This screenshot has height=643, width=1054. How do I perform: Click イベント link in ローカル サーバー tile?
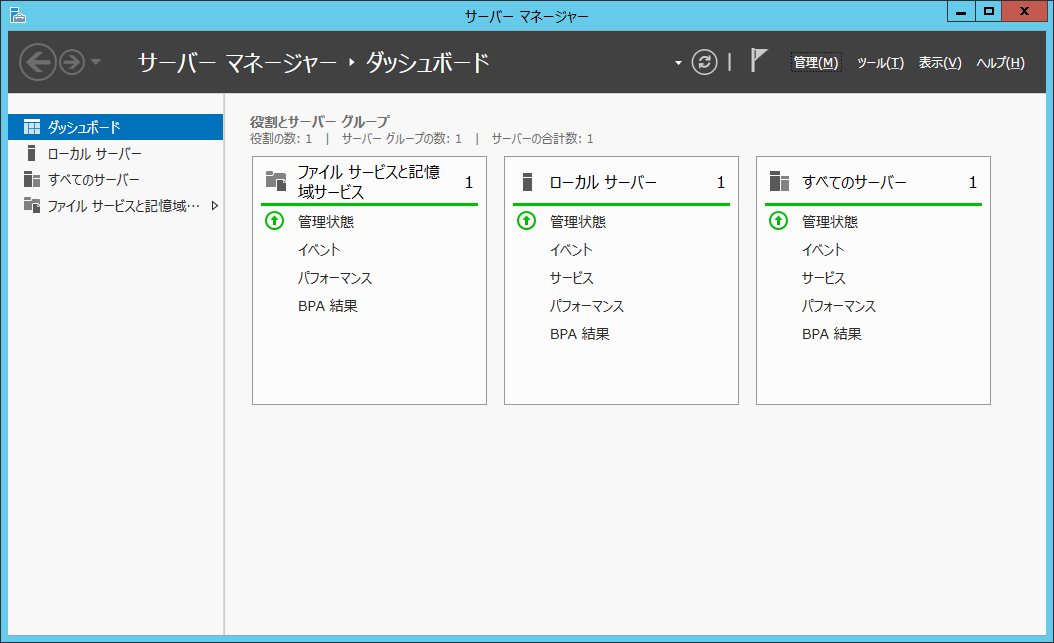[x=571, y=250]
